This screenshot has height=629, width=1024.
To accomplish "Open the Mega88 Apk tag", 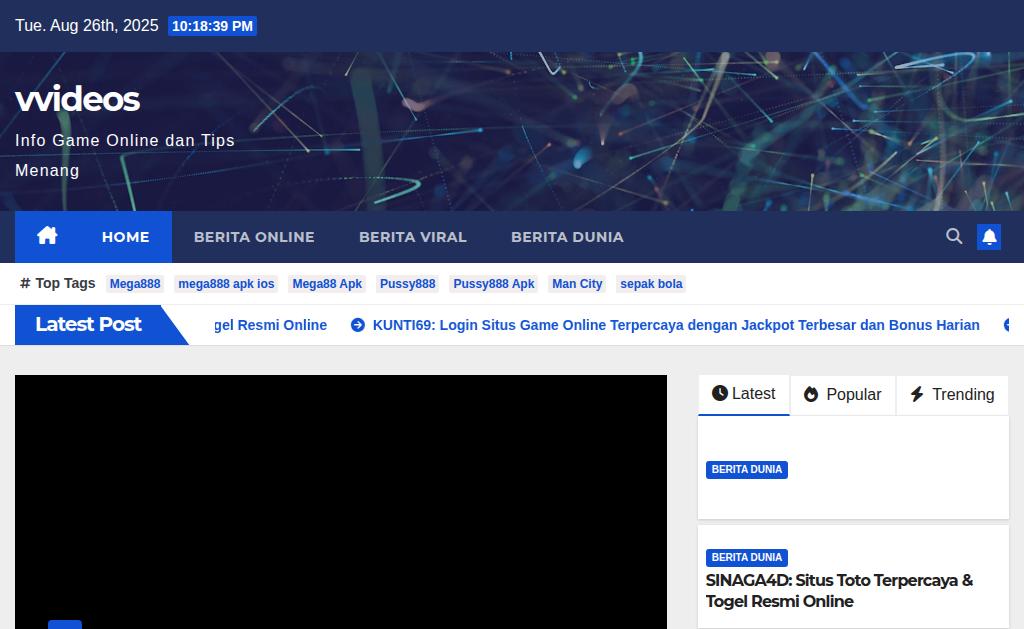I will (x=327, y=283).
